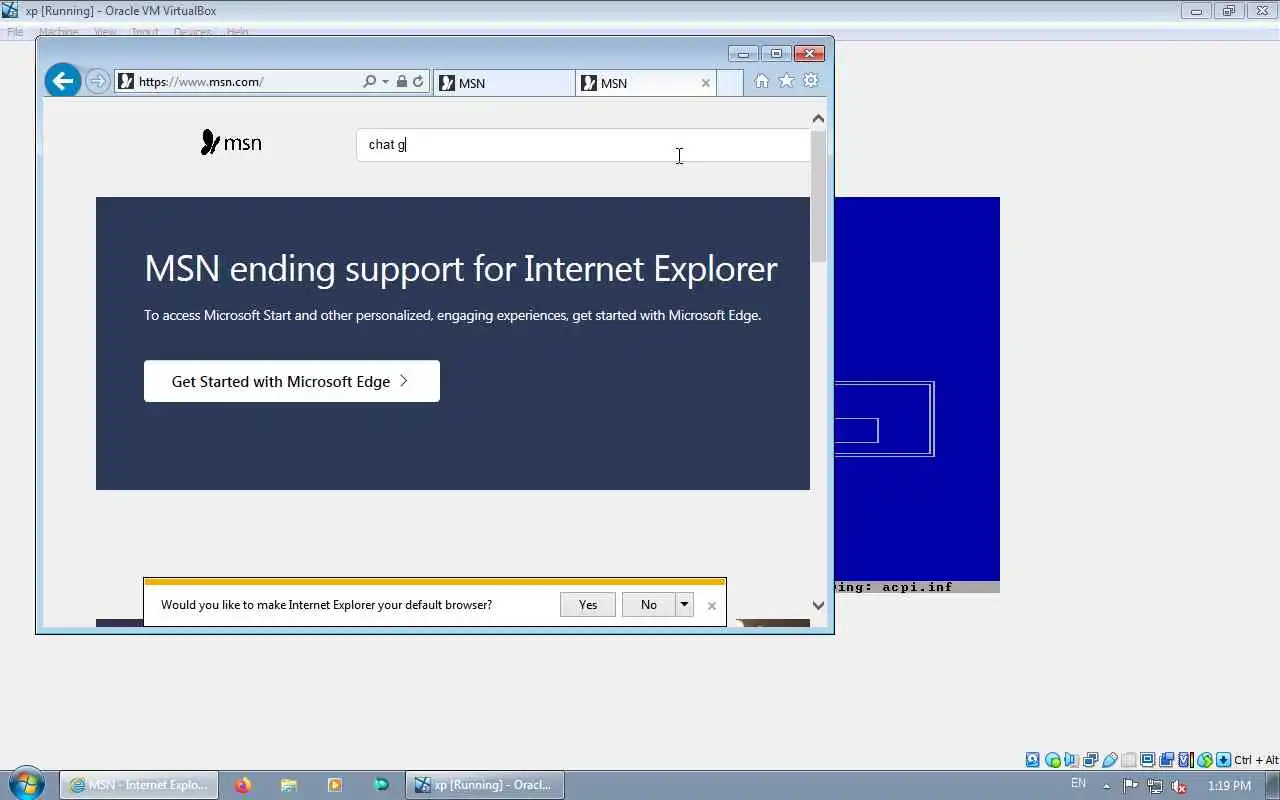Viewport: 1280px width, 800px height.
Task: Click VirtualBox network indicator icon
Action: (x=1091, y=760)
